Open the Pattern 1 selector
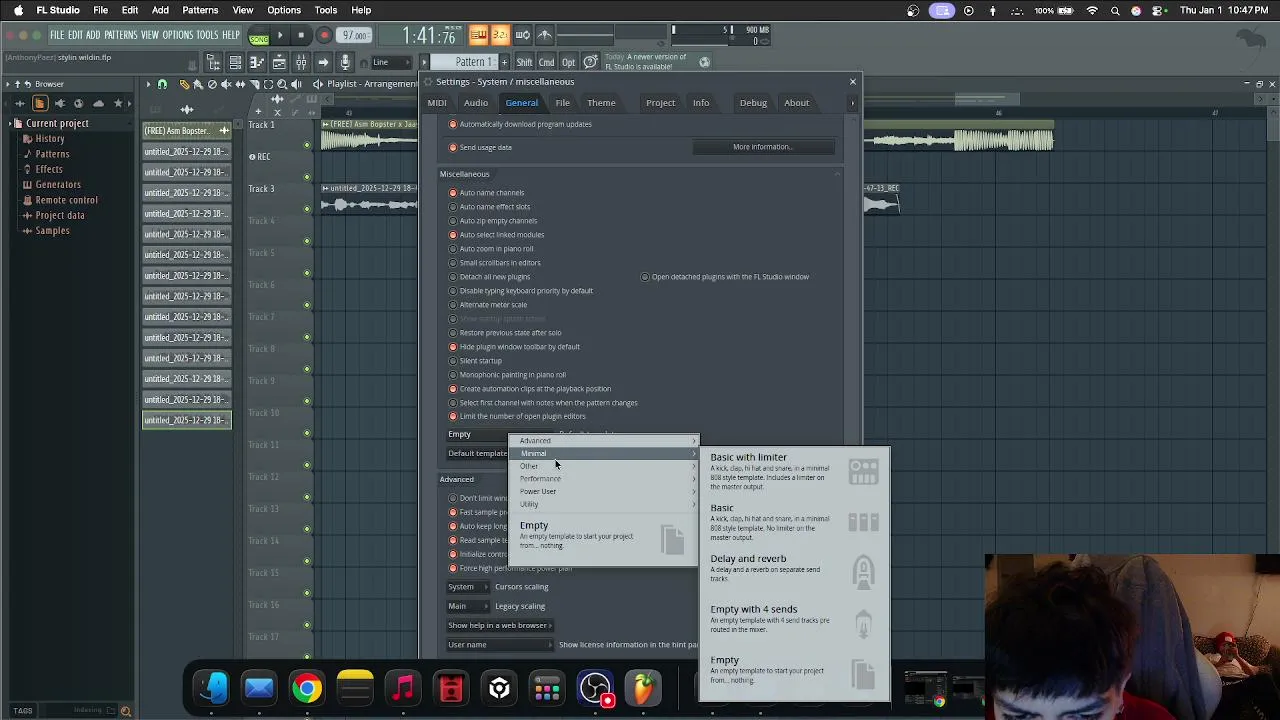 point(465,62)
